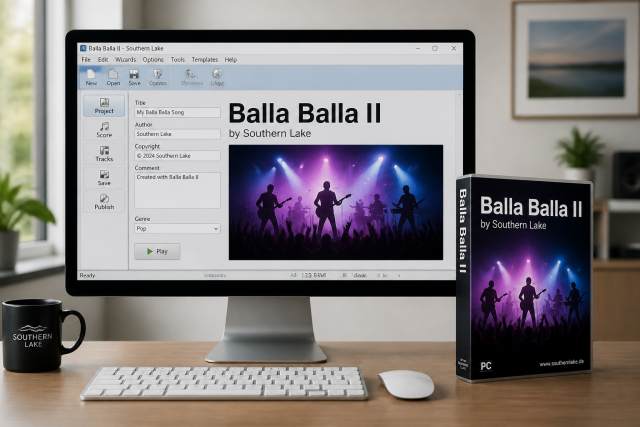The height and width of the screenshot is (427, 640).
Task: Click the Save floppy disk toolbar icon
Action: click(134, 77)
